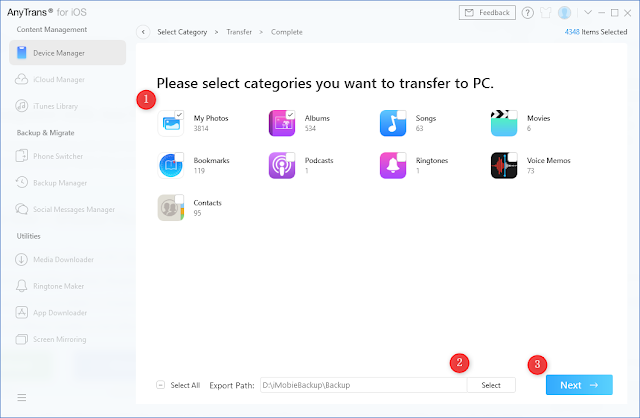Click the Albums category icon

click(x=282, y=123)
